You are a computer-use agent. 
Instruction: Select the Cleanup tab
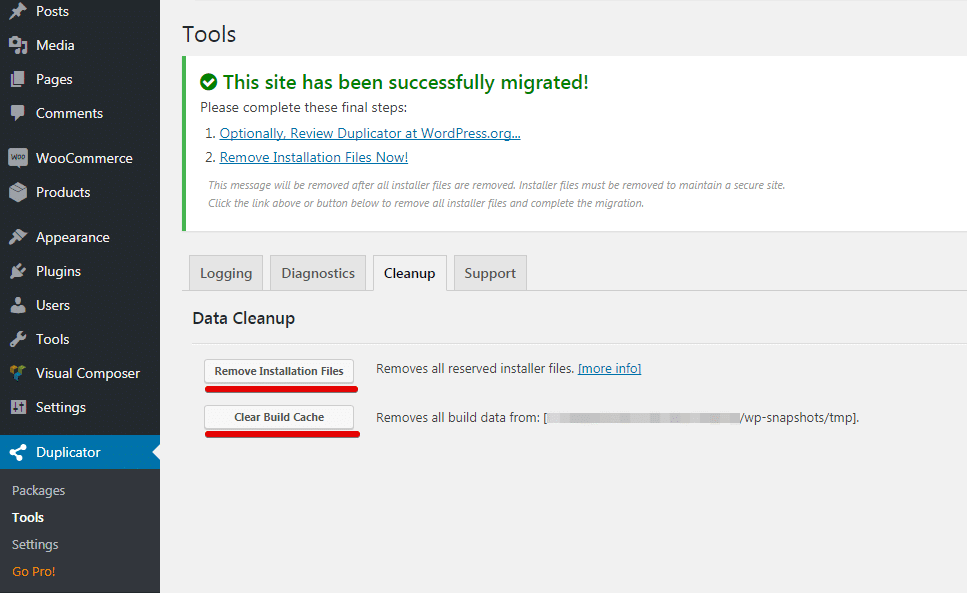[409, 273]
